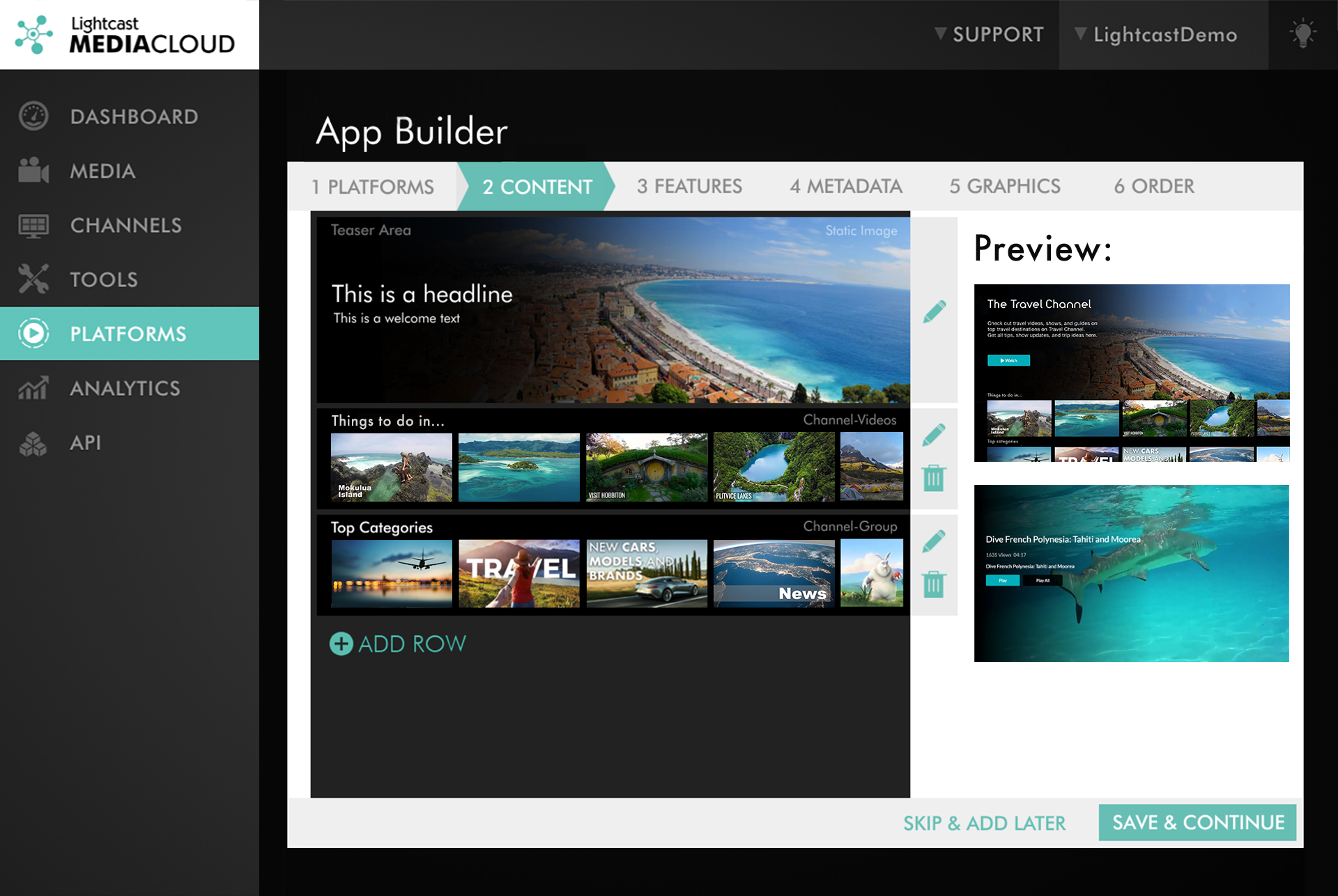
Task: Expand the SUPPORT dropdown menu
Action: tap(989, 34)
